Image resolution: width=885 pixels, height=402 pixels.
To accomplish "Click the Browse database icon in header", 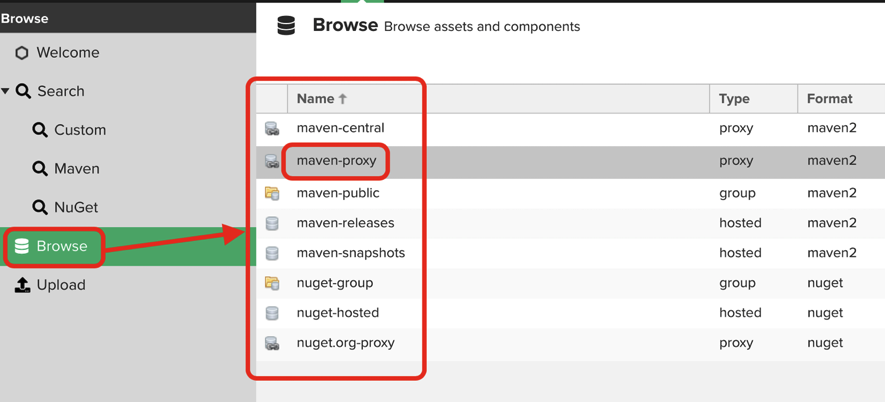I will tap(286, 26).
